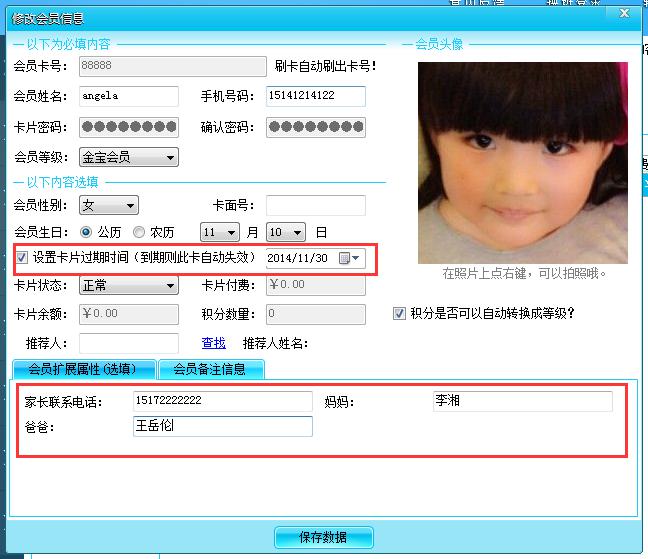
Task: Click the 查找 link for referrer
Action: point(214,343)
